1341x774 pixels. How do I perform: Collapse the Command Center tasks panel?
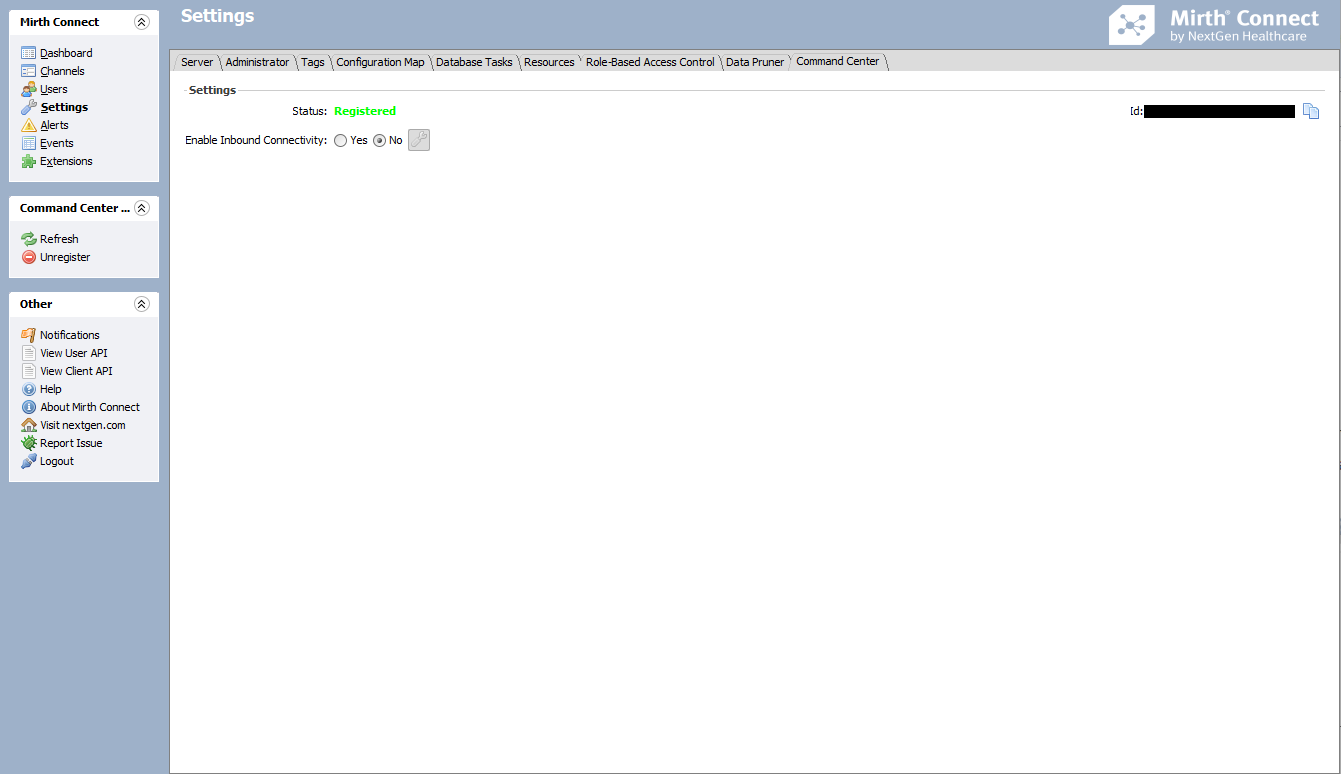(x=141, y=208)
